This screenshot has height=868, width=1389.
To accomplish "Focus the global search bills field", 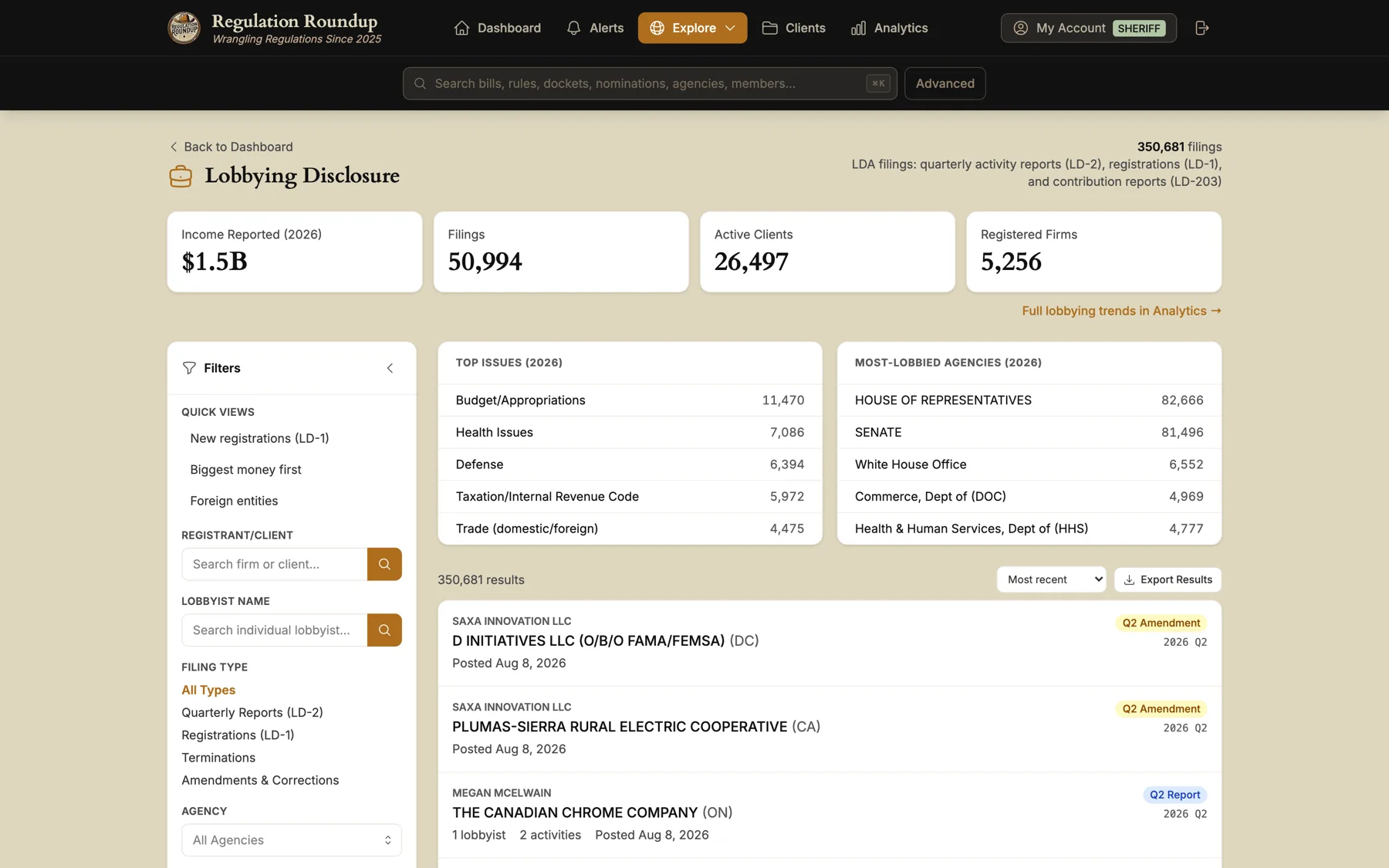I will [650, 83].
